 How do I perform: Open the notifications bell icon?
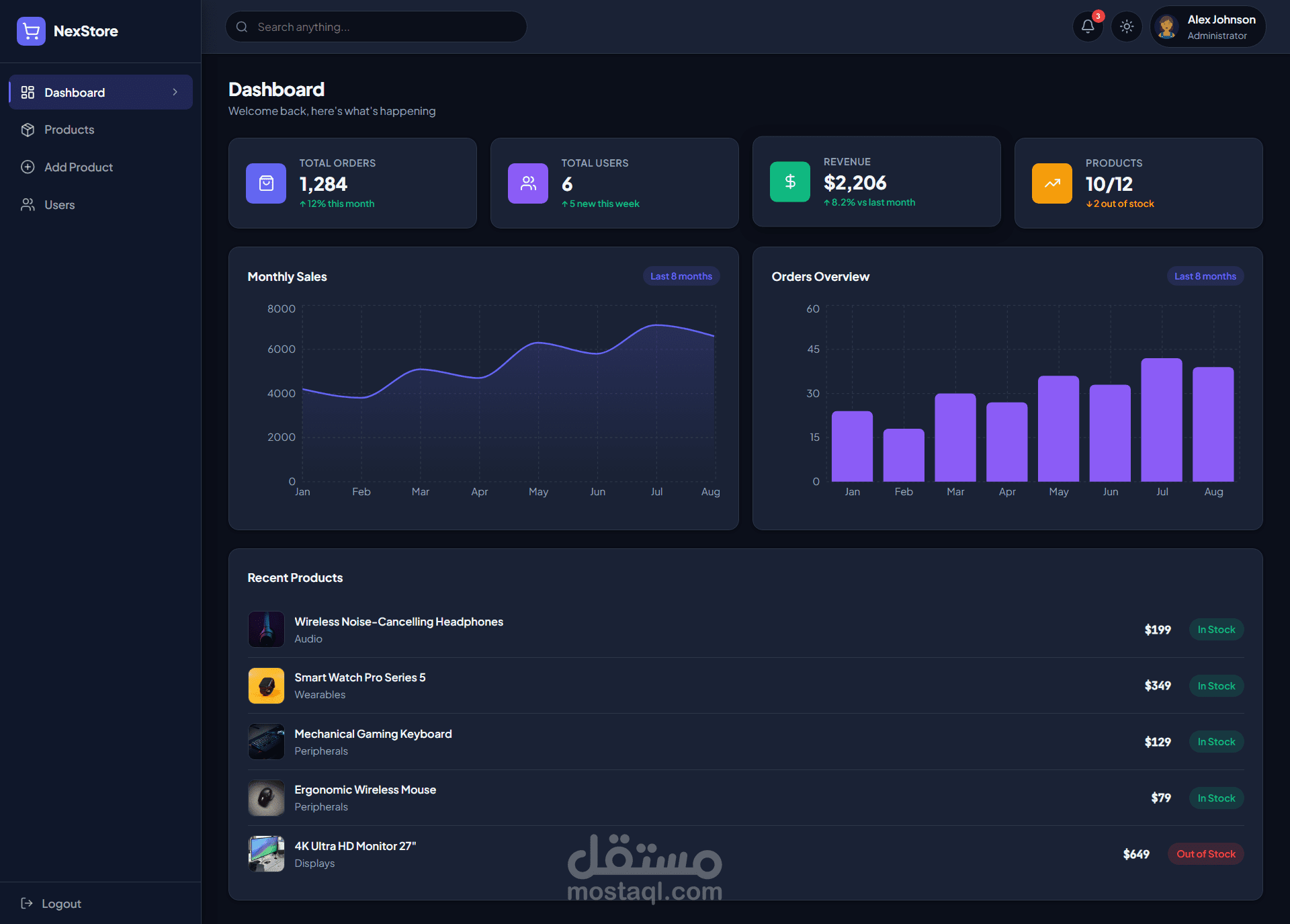(1088, 27)
